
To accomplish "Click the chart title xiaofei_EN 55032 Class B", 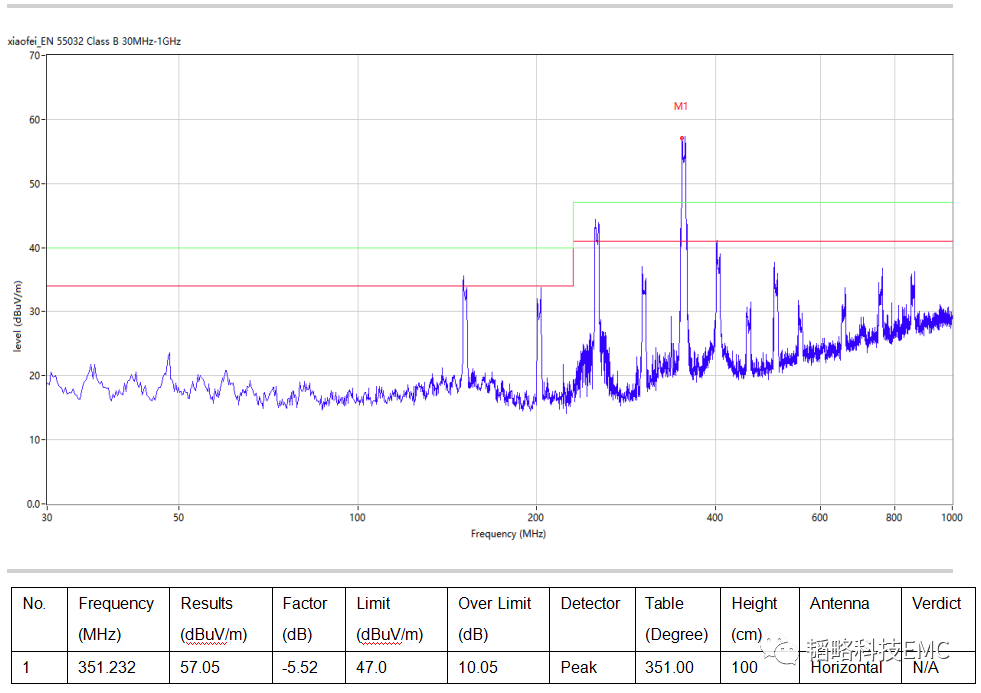I will (94, 41).
